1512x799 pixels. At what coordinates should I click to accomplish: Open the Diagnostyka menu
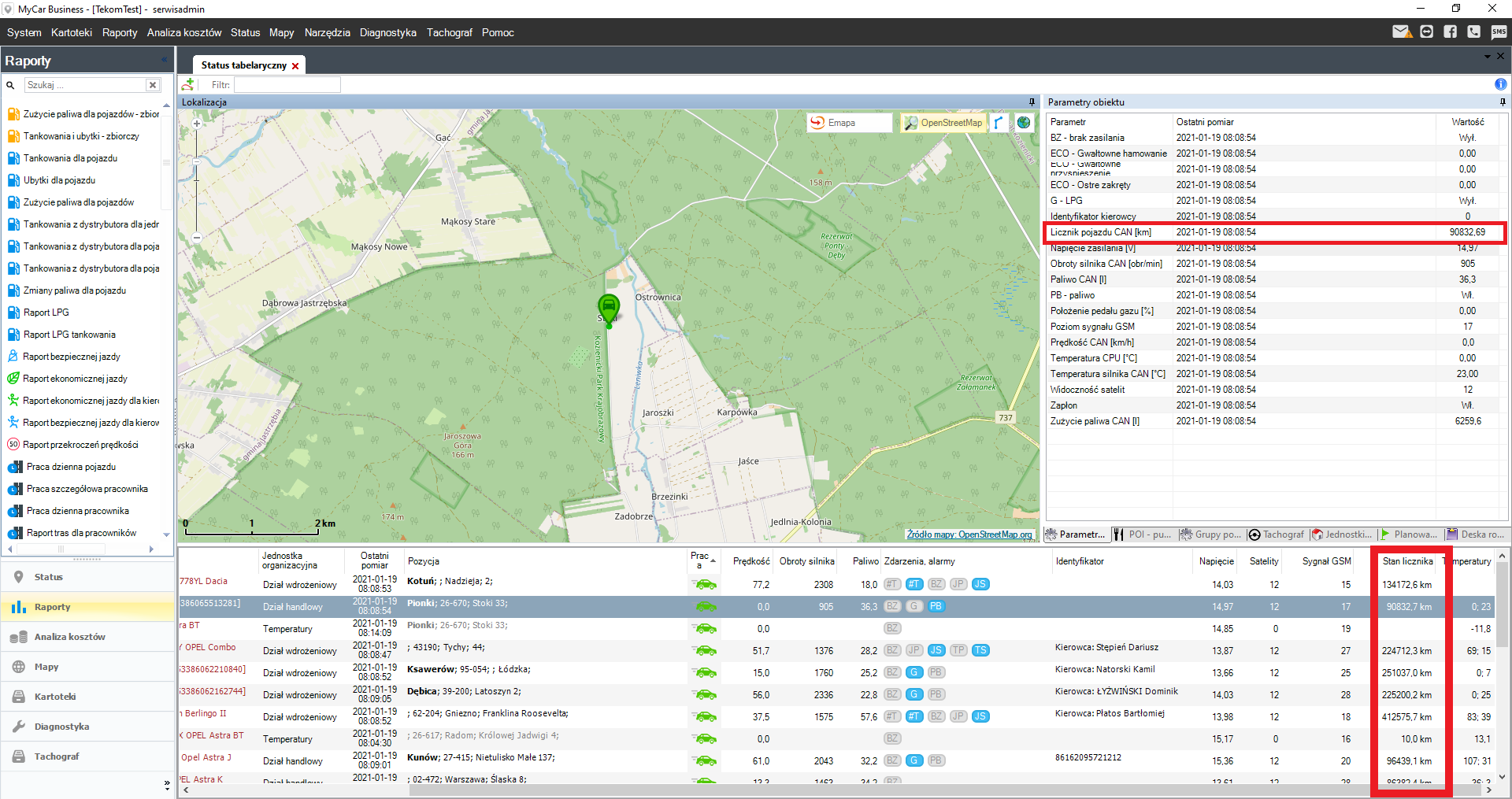(x=387, y=32)
